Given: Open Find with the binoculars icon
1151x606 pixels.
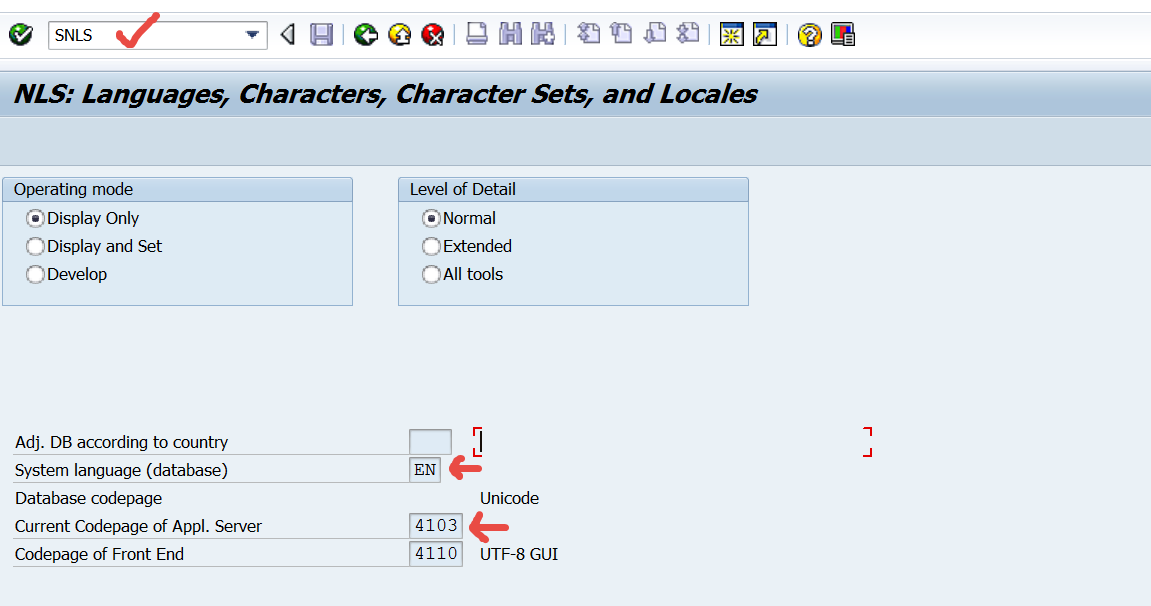Looking at the screenshot, I should tap(510, 33).
